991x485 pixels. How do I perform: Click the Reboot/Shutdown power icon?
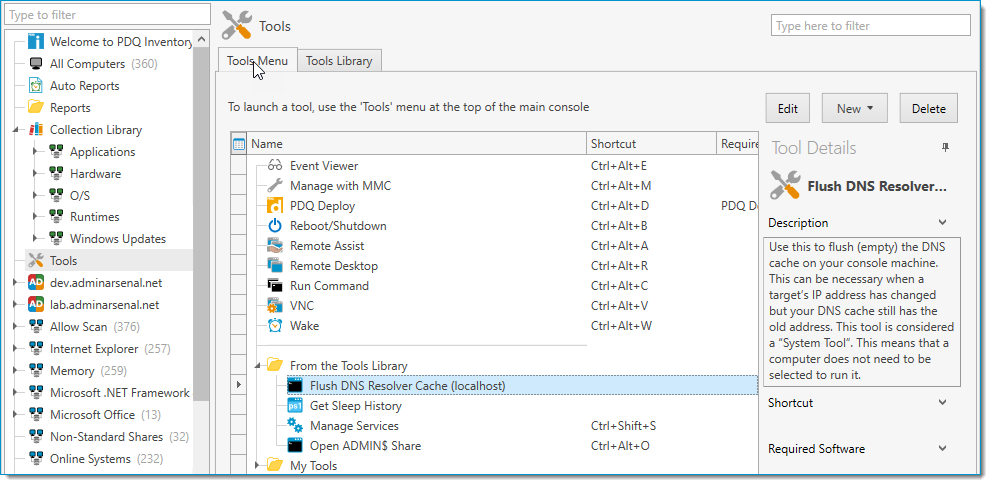tap(275, 226)
